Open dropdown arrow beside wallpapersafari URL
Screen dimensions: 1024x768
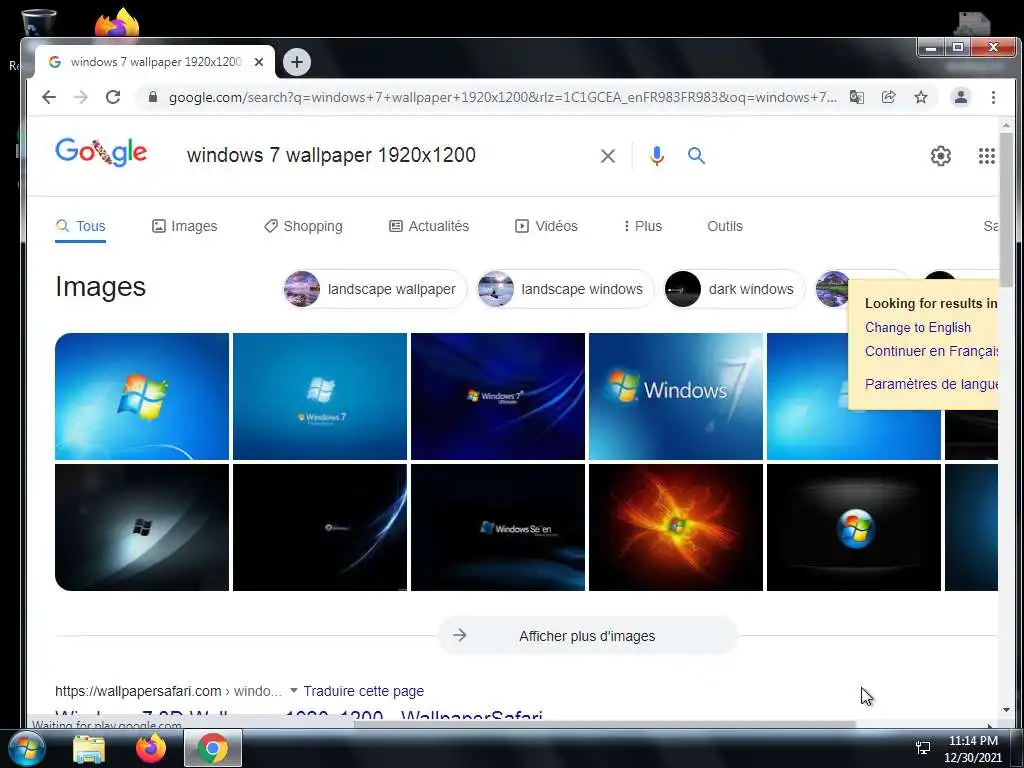[294, 690]
